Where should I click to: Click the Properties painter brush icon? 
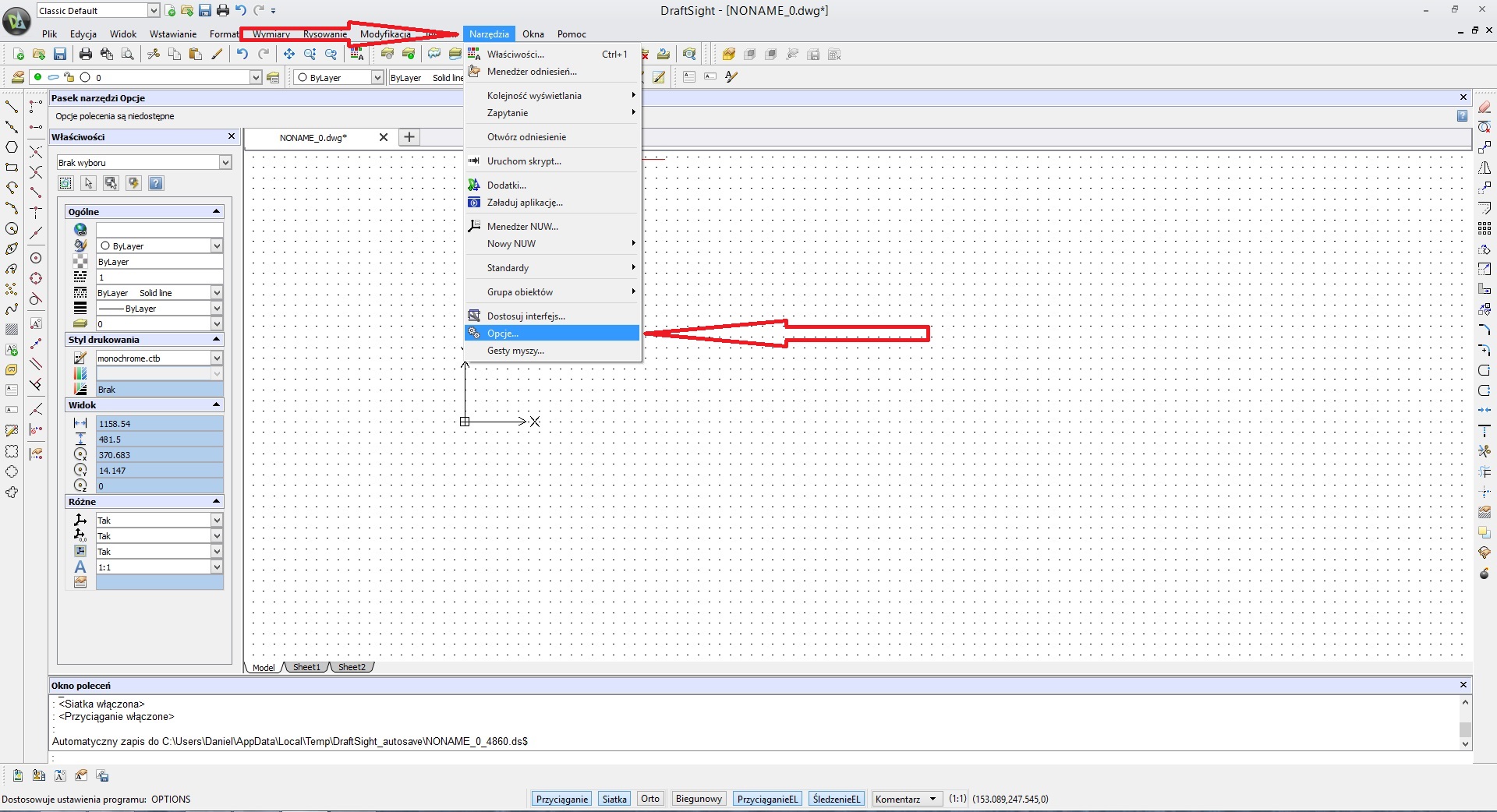[x=218, y=54]
